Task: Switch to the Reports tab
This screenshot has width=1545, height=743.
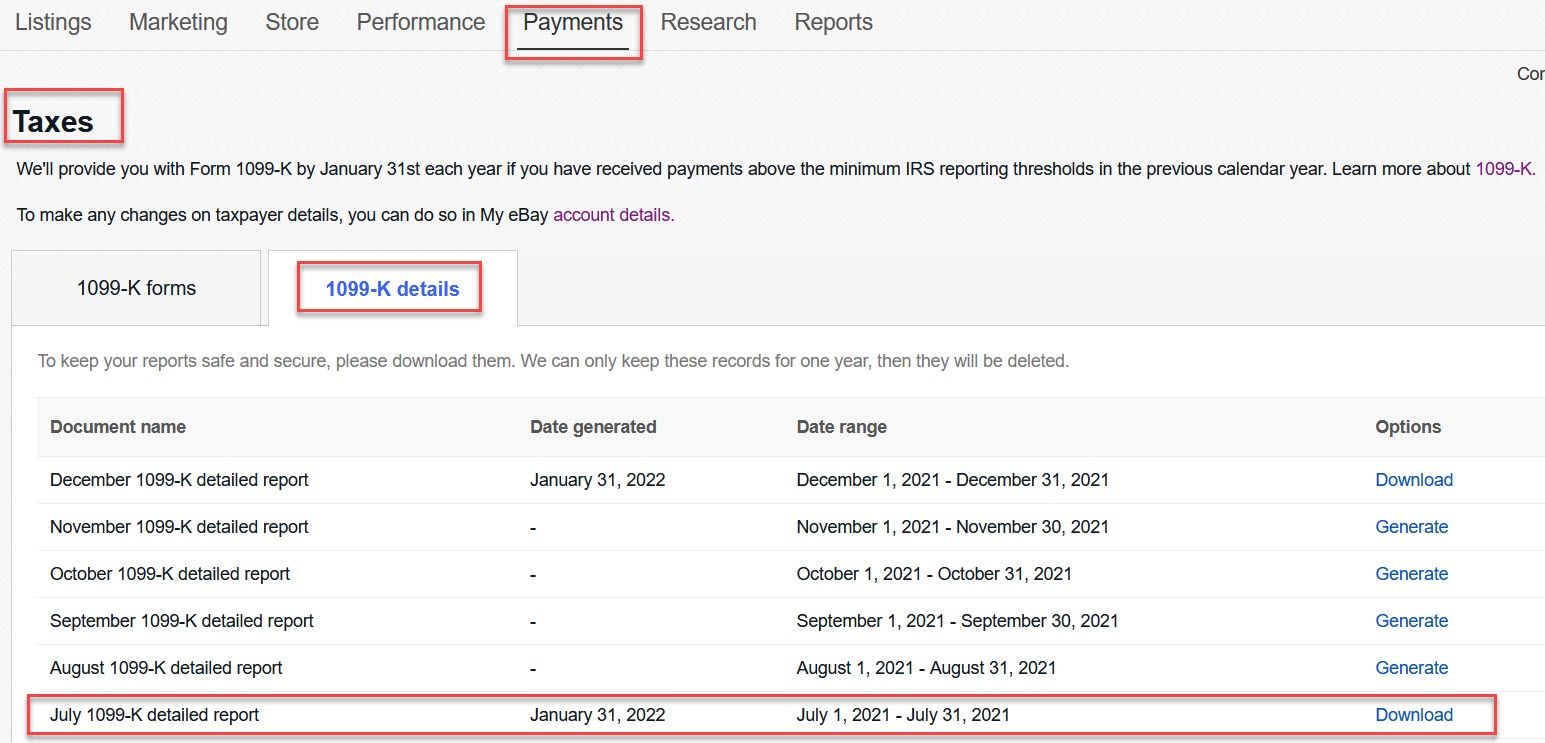Action: [833, 22]
